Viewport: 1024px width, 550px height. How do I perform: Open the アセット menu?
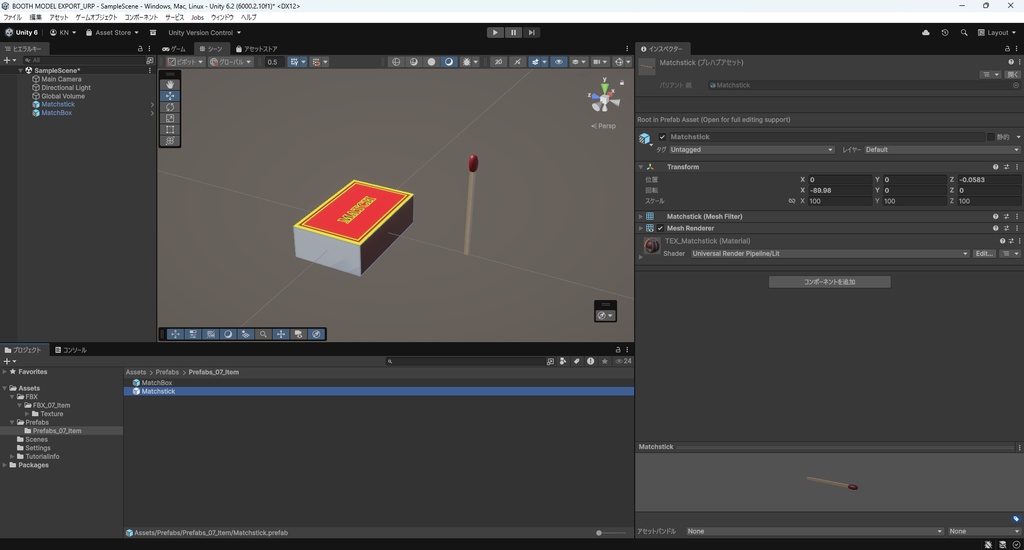[x=59, y=18]
